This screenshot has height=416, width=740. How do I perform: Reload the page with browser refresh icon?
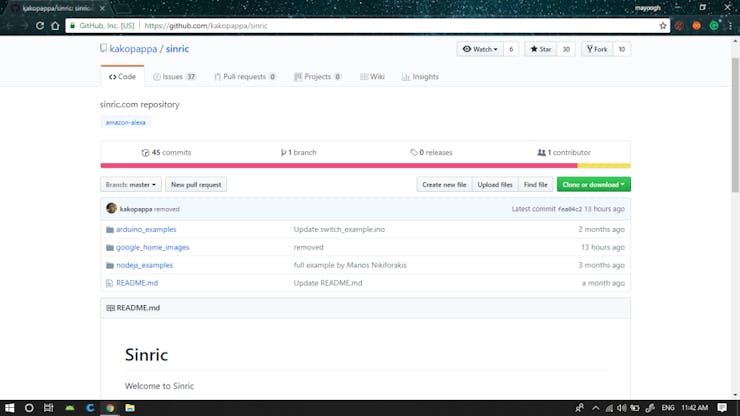[40, 25]
